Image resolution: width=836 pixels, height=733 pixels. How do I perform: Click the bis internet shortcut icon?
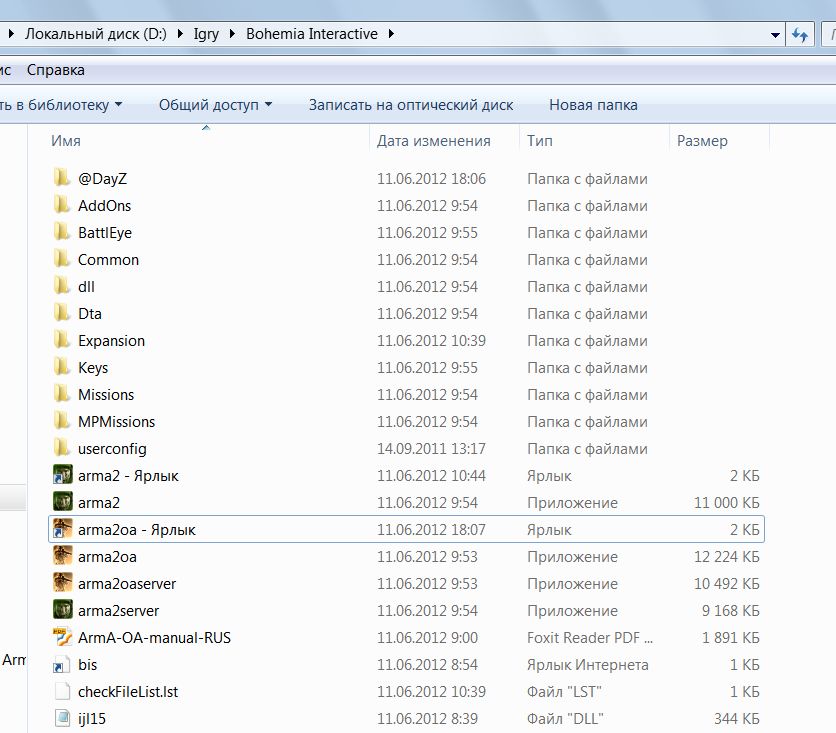click(62, 664)
